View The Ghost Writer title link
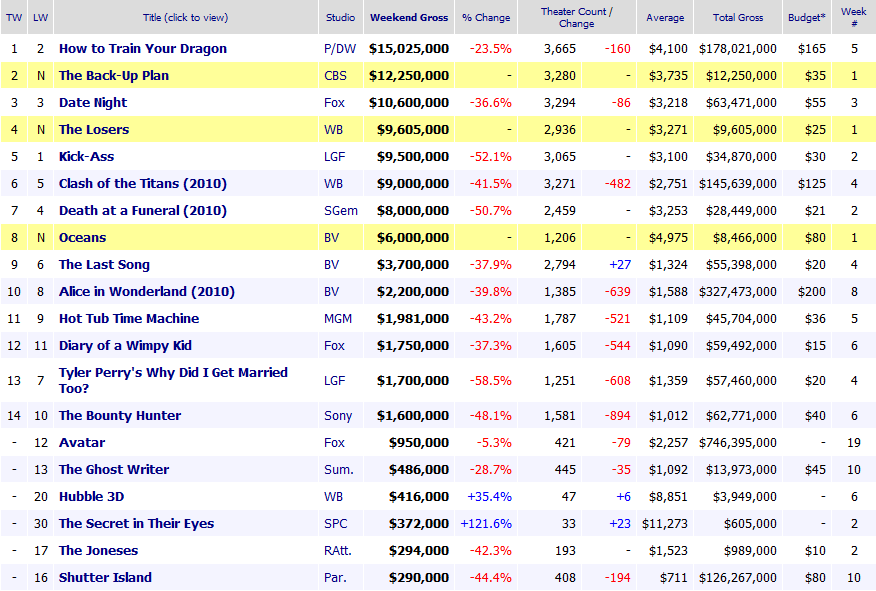This screenshot has width=876, height=591. pos(114,470)
